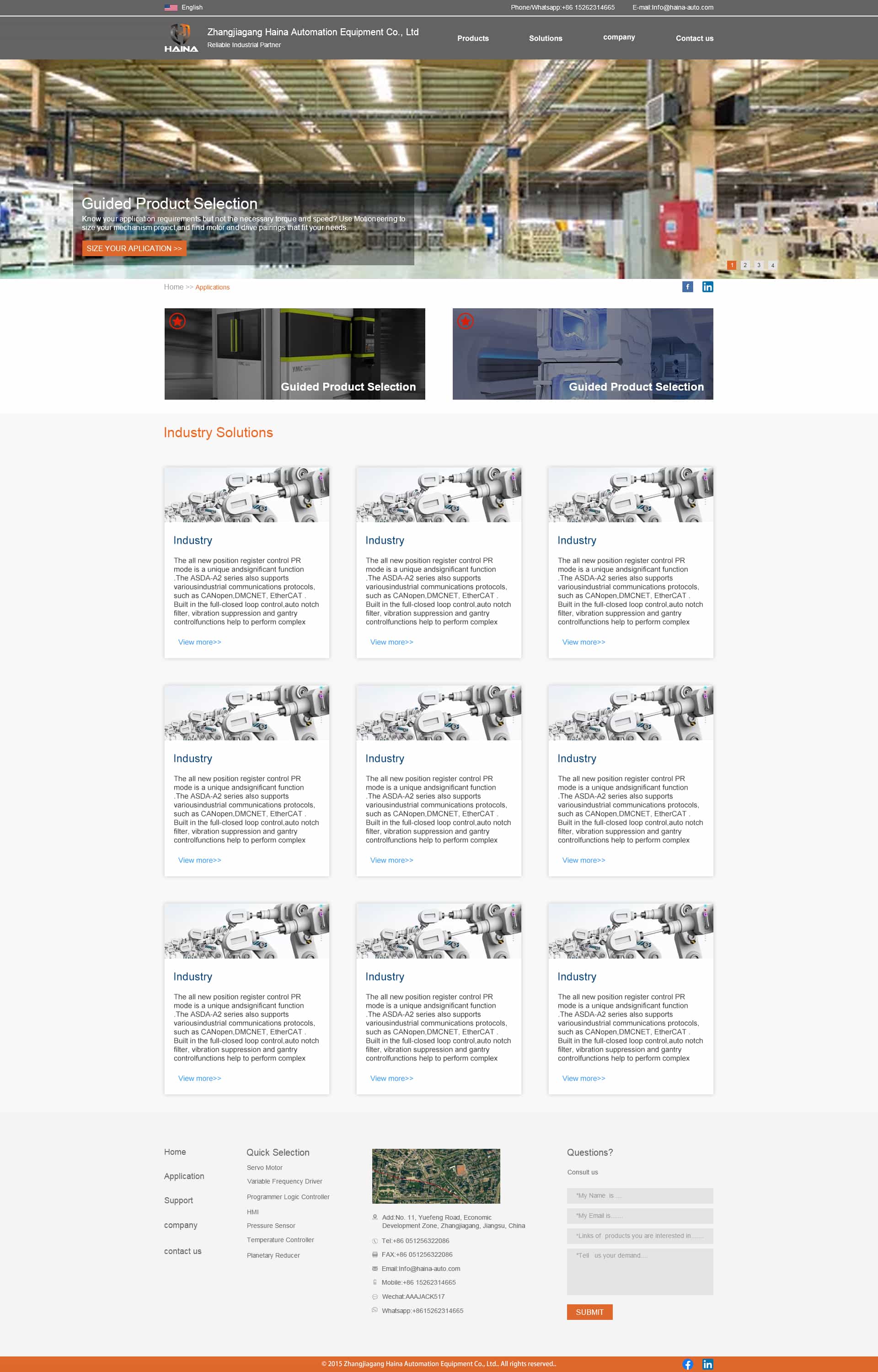The image size is (878, 1372).
Task: Open the satellite map thumbnail
Action: click(436, 1176)
